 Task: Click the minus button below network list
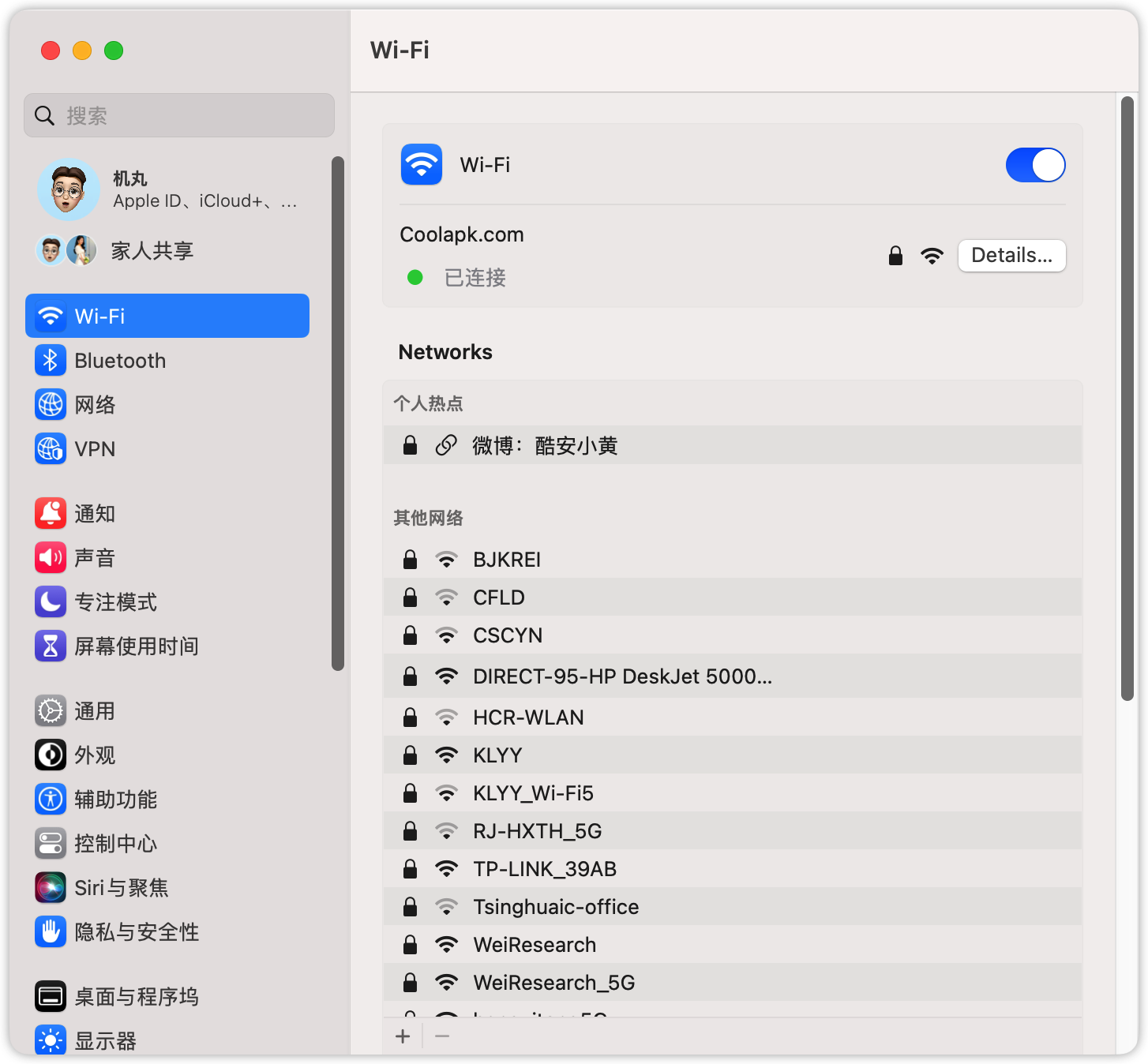(442, 1036)
